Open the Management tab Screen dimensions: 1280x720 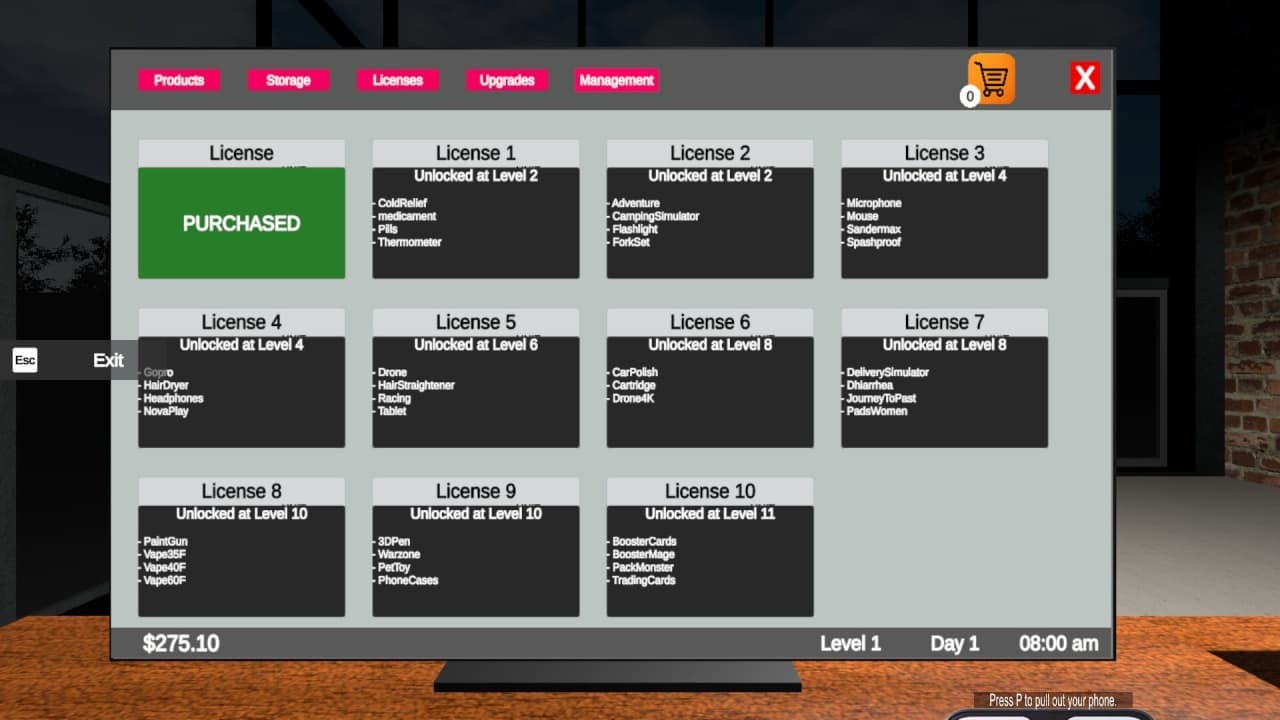coord(616,80)
